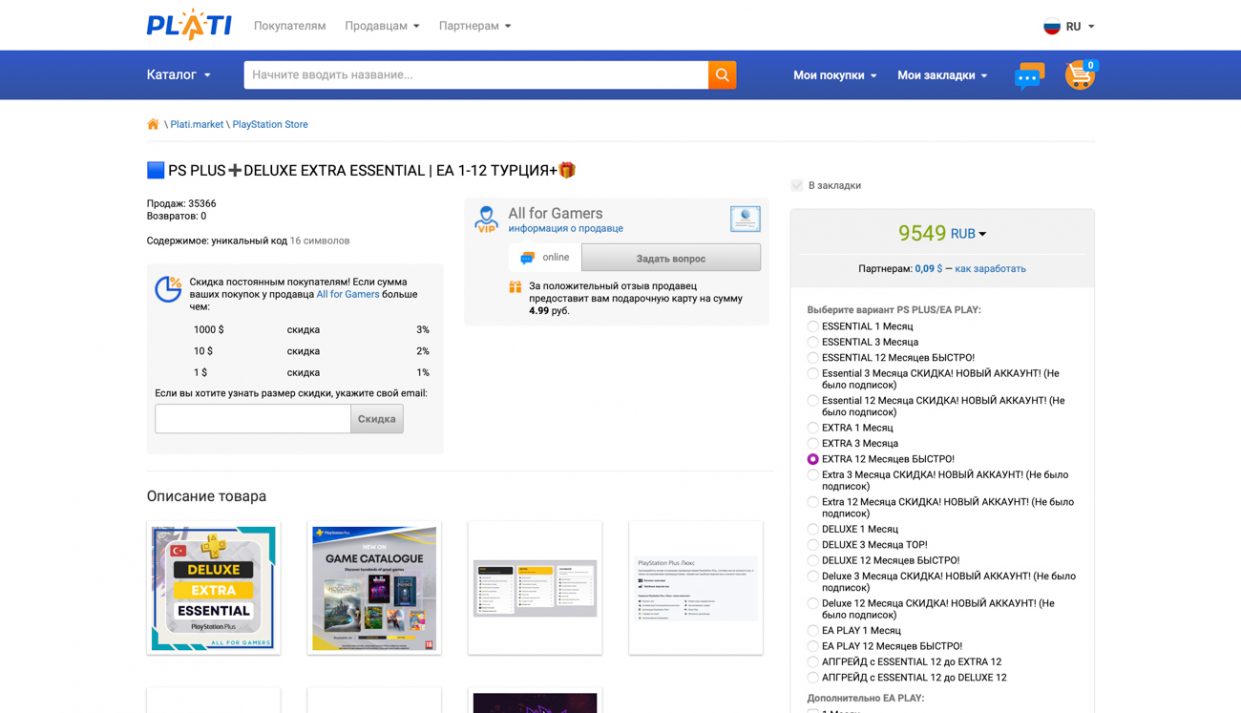
Task: Select EXTRA 1 Месяц option
Action: [813, 428]
